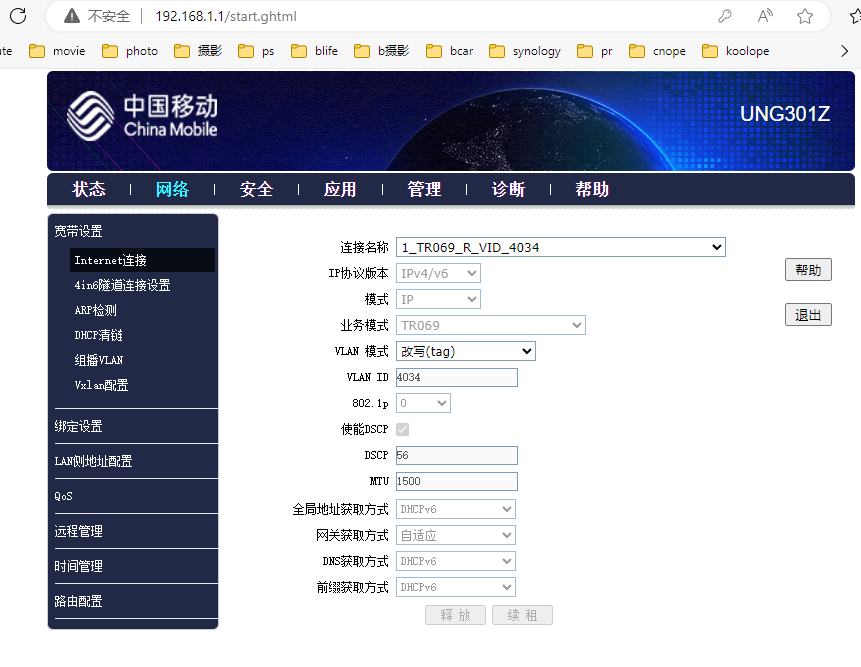Click the read aloud icon in address bar
This screenshot has width=861, height=667.
[x=765, y=16]
